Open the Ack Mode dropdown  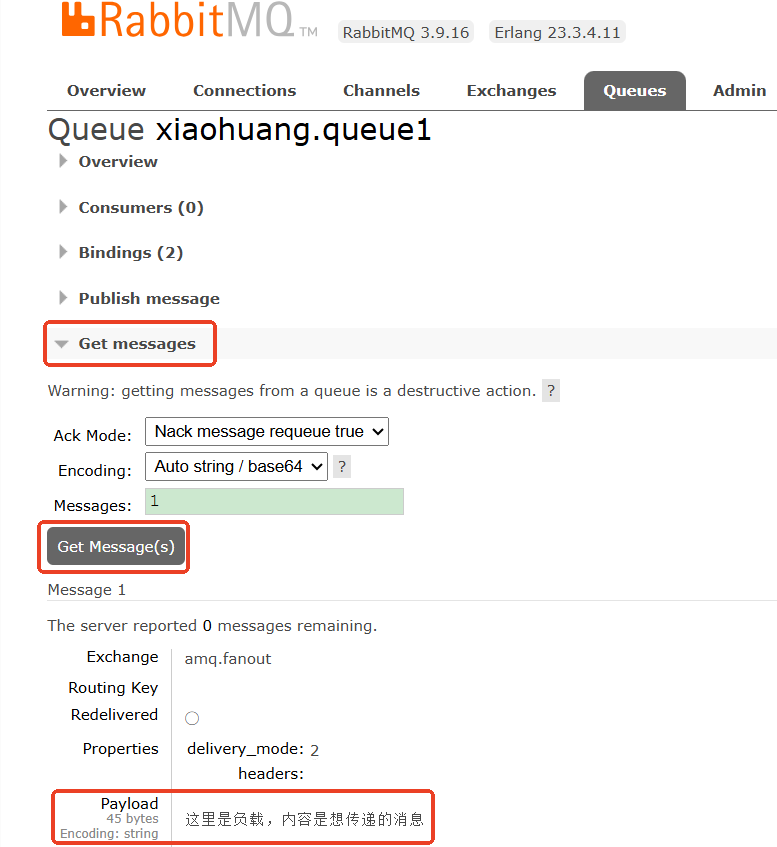pyautogui.click(x=267, y=432)
